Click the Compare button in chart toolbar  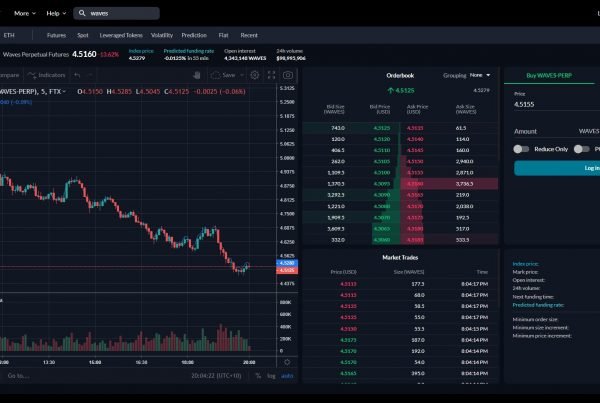click(x=10, y=75)
